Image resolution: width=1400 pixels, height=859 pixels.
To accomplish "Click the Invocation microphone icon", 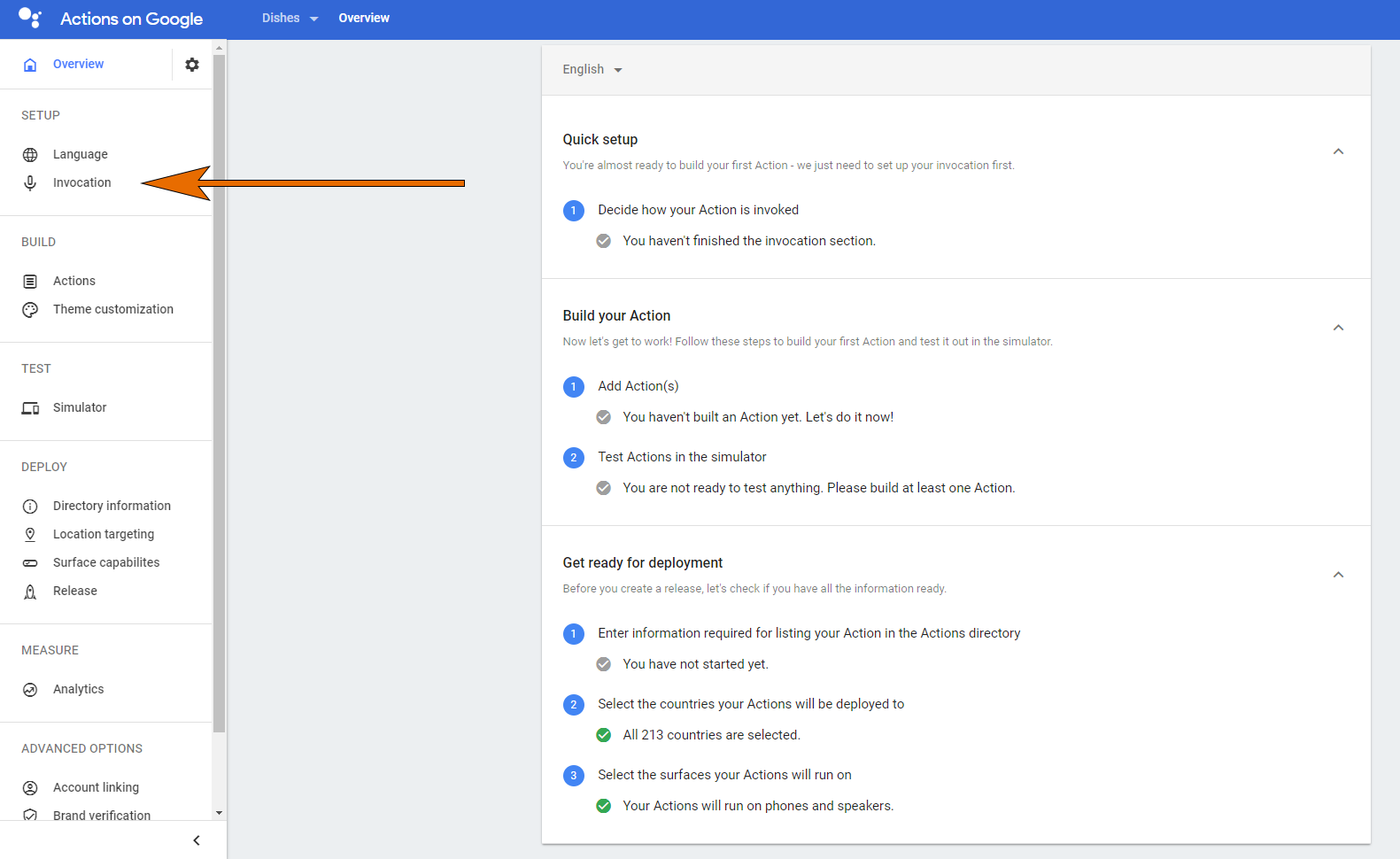I will [30, 182].
